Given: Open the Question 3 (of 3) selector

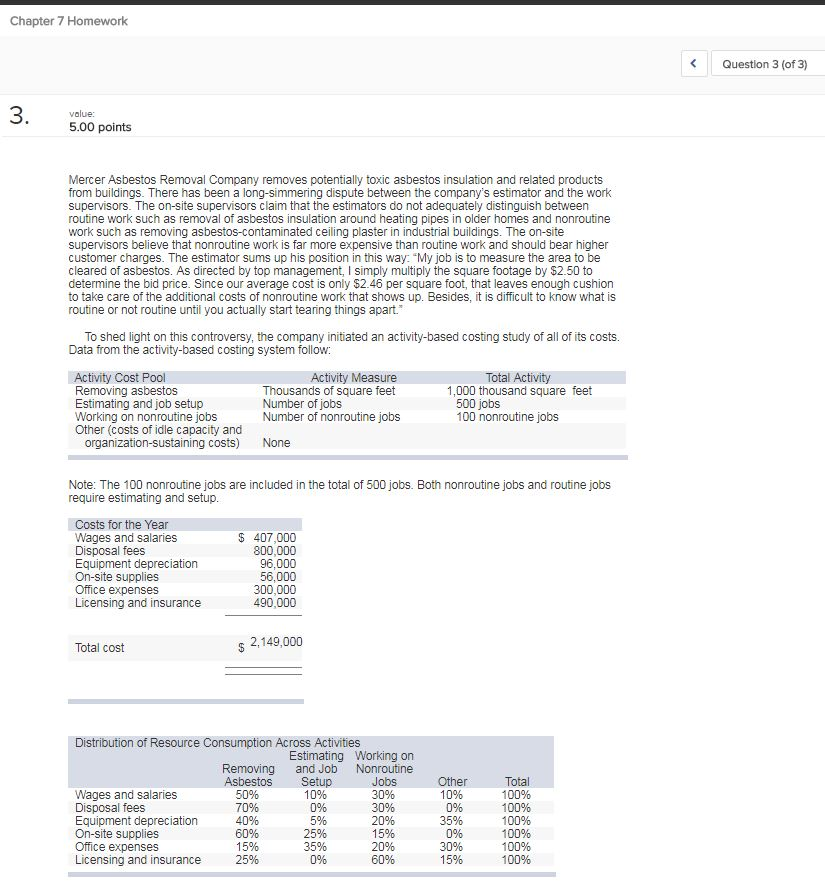Looking at the screenshot, I should pyautogui.click(x=768, y=64).
